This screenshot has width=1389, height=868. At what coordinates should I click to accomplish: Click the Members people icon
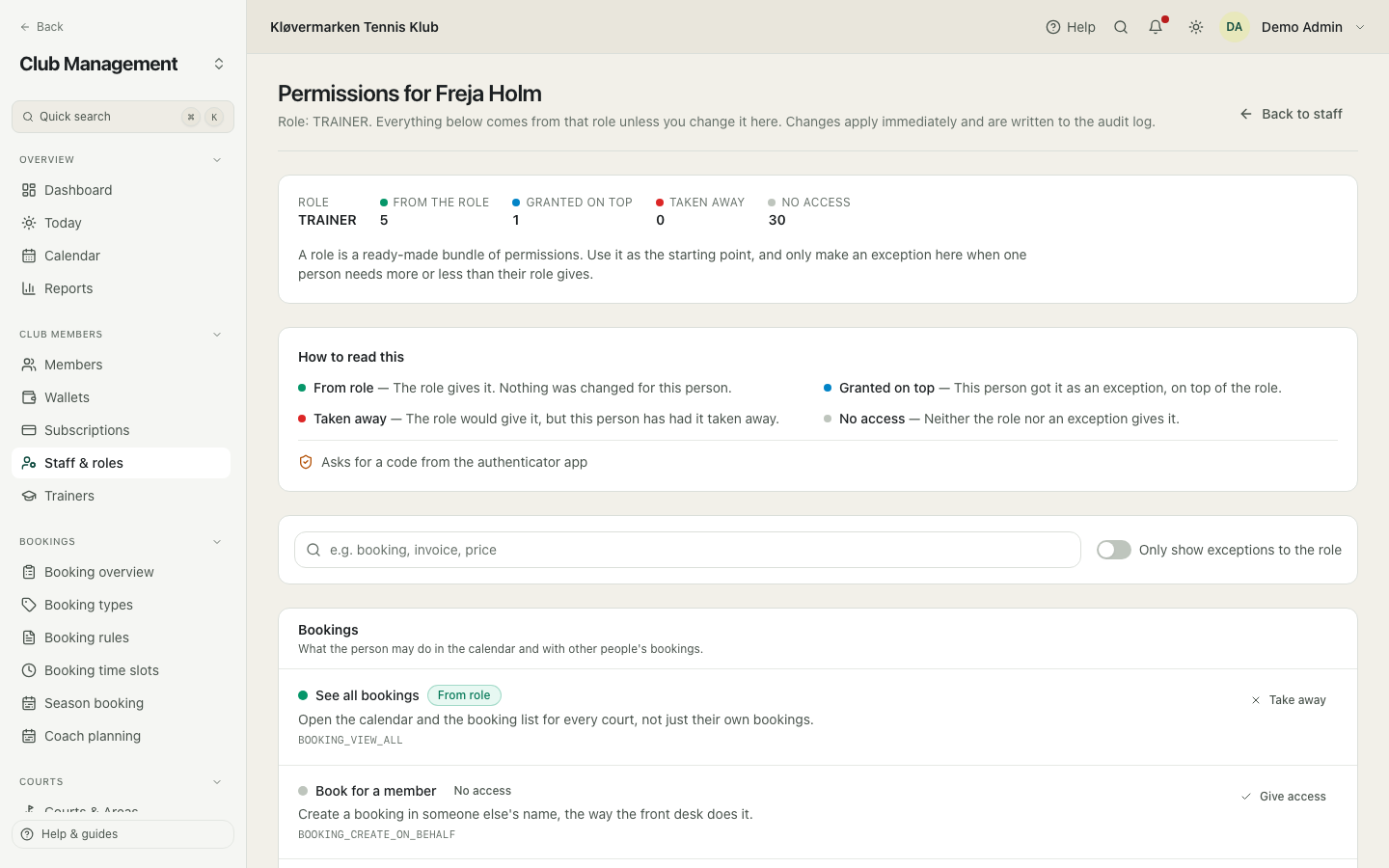pyautogui.click(x=29, y=365)
